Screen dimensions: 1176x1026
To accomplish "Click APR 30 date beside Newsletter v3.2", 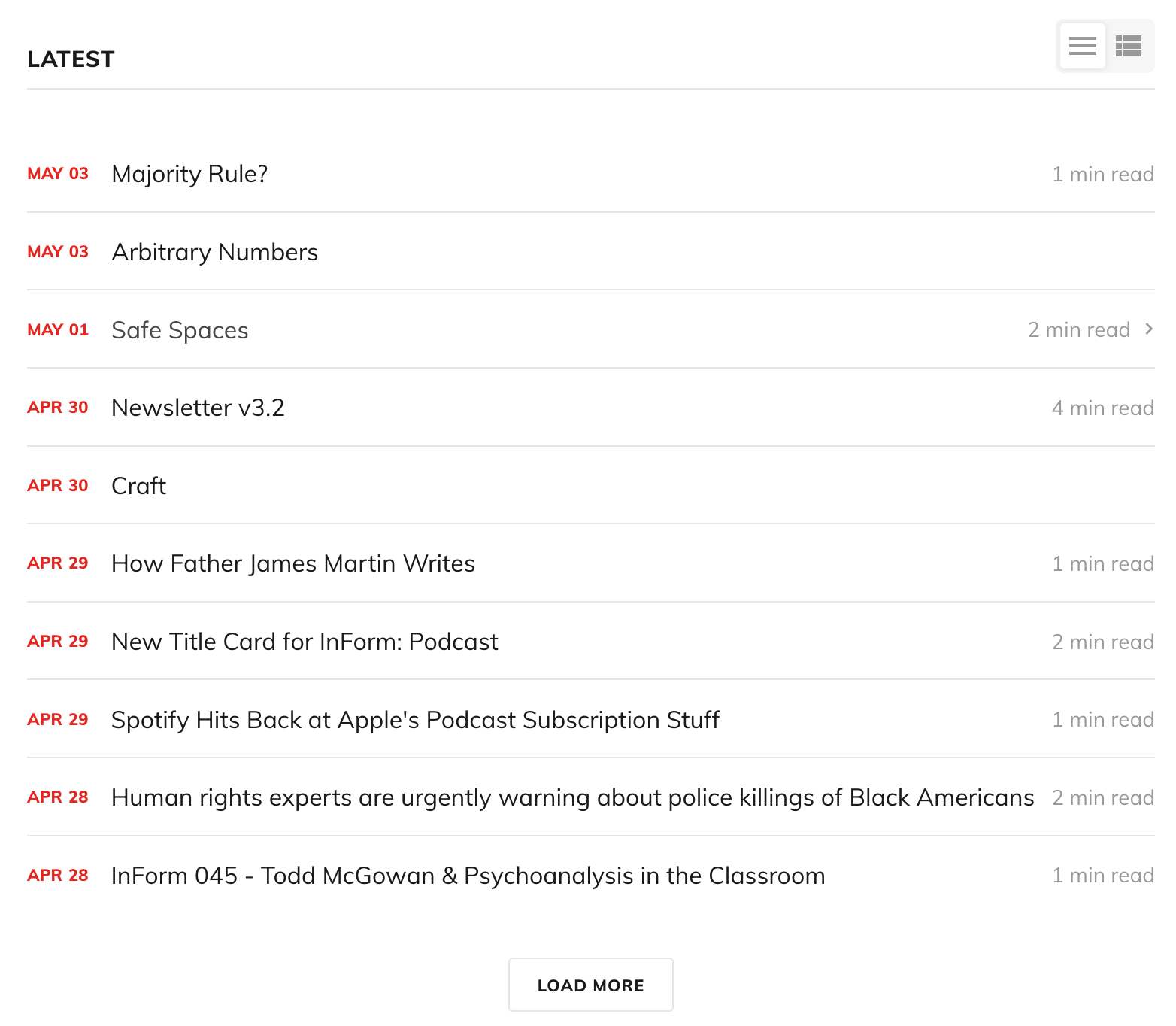I will pos(58,408).
